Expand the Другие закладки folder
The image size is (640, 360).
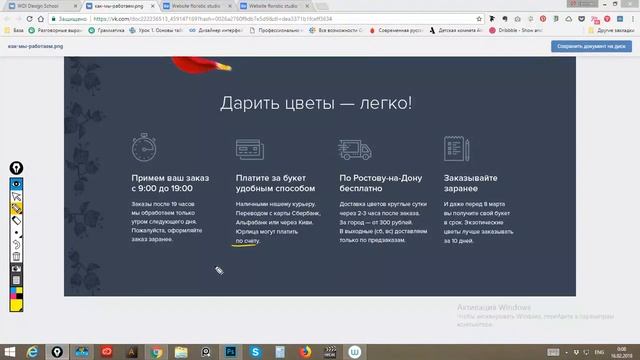(611, 30)
